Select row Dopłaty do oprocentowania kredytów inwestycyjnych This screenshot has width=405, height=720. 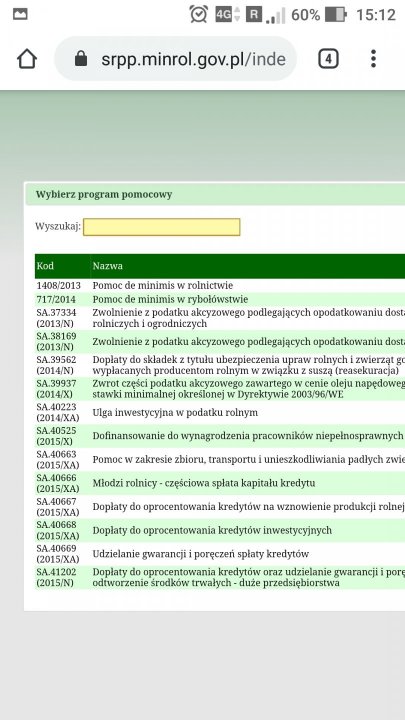220,530
